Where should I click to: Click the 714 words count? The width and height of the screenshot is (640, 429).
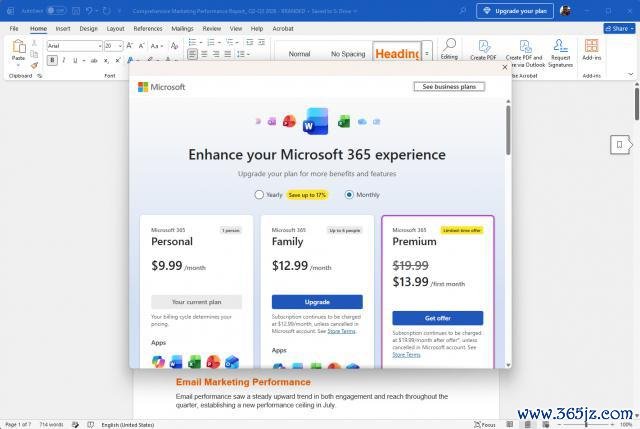pyautogui.click(x=51, y=425)
